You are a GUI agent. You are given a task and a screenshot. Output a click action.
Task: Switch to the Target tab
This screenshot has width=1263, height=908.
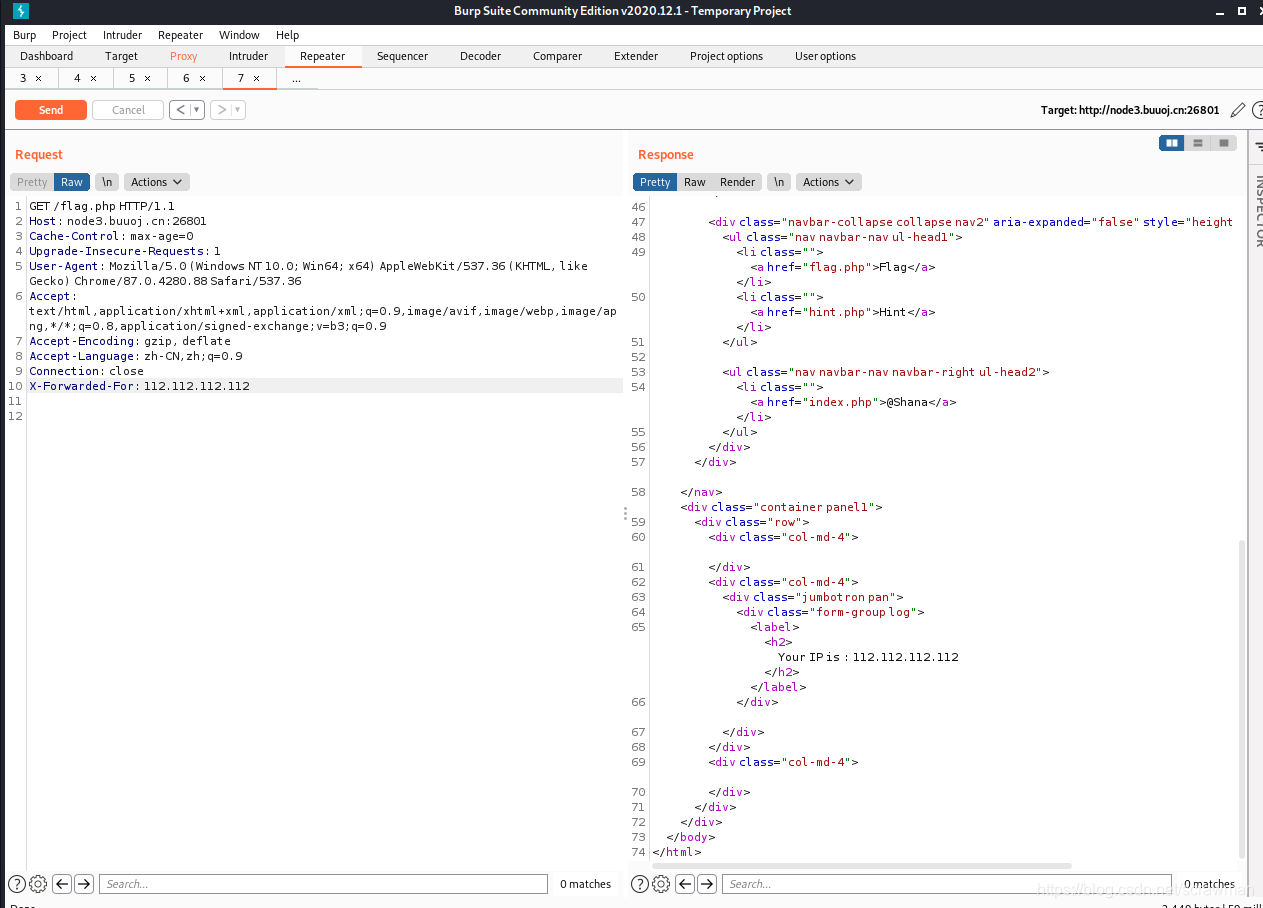click(x=121, y=56)
